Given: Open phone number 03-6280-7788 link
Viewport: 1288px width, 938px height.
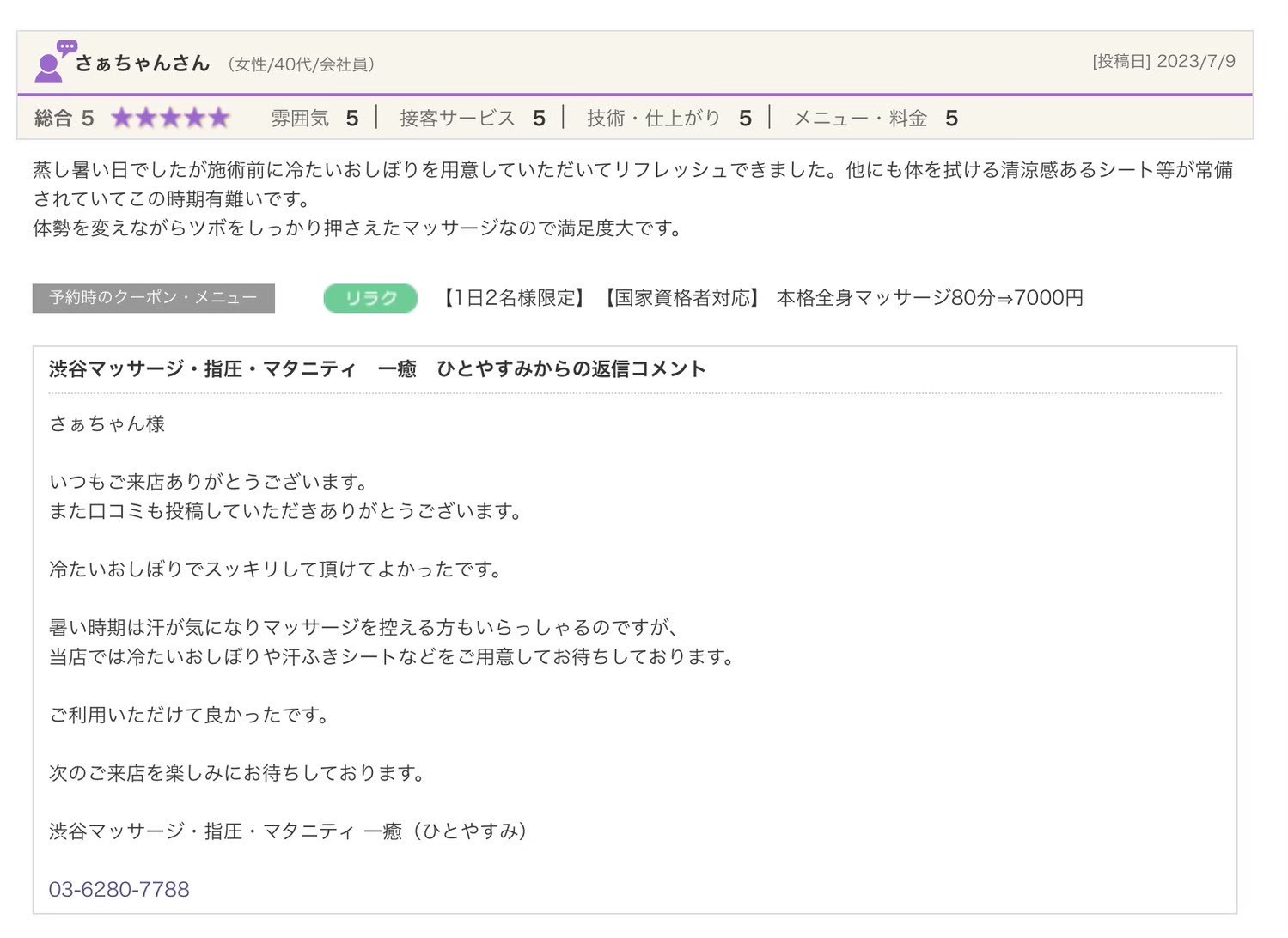Looking at the screenshot, I should coord(119,889).
